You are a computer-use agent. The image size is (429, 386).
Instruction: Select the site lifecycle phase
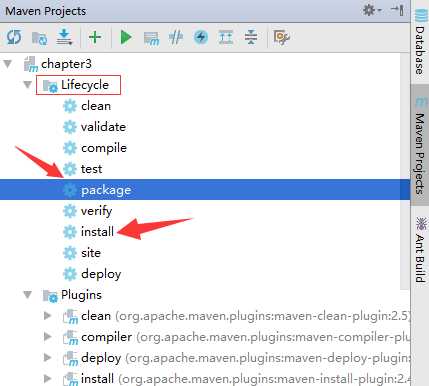[91, 253]
